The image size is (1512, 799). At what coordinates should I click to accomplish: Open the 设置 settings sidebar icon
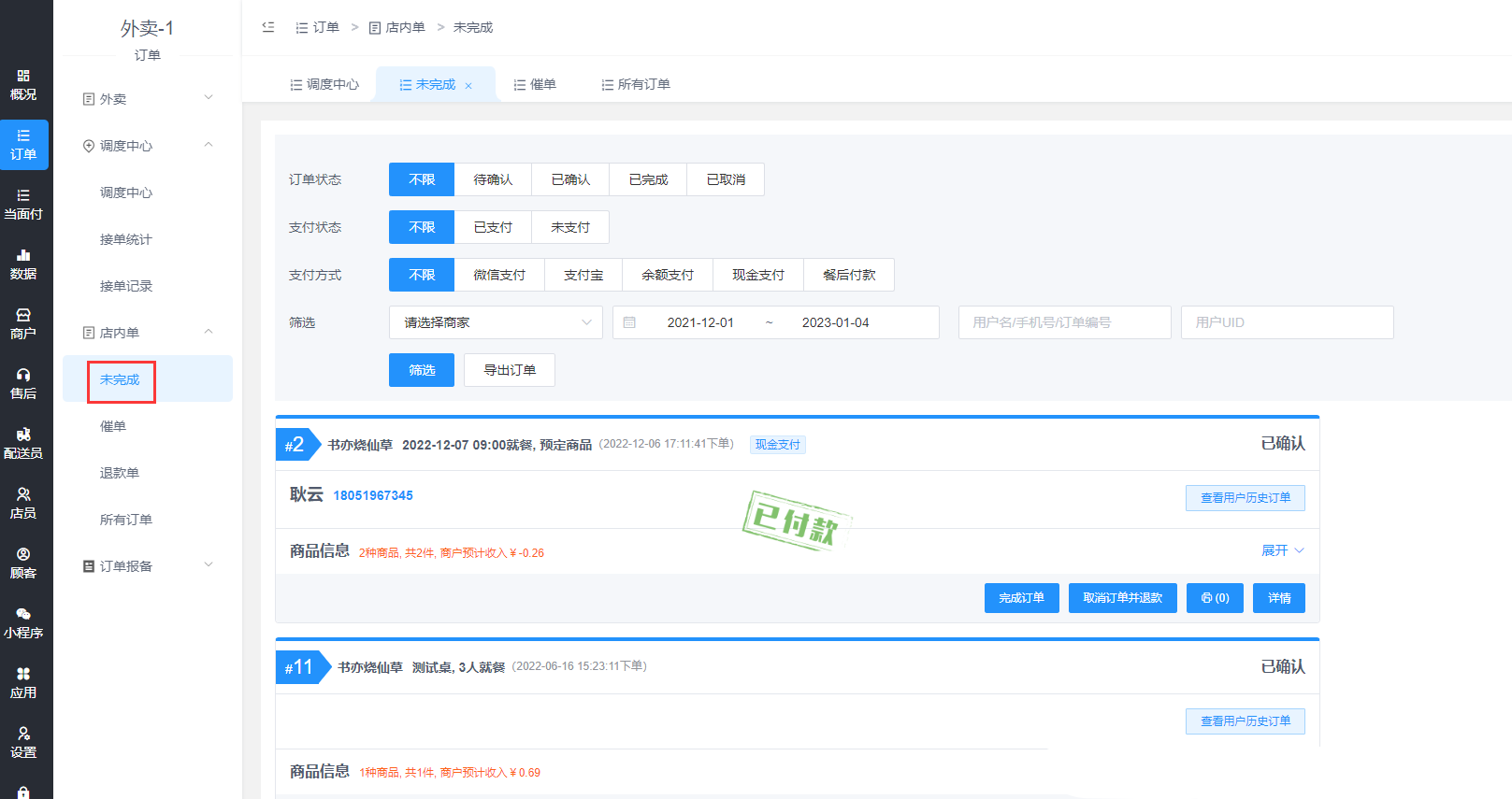[23, 743]
